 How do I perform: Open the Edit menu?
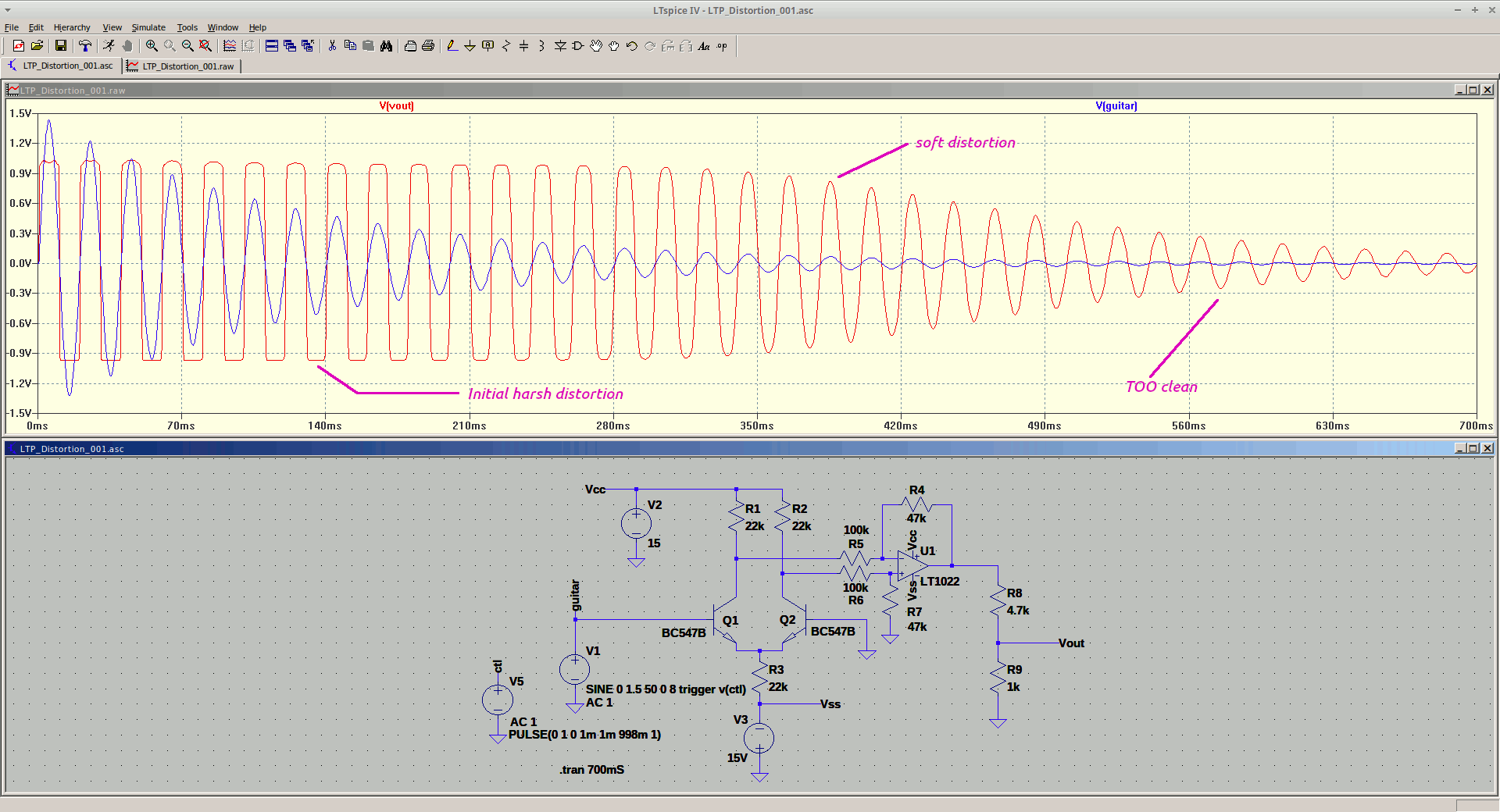coord(36,27)
